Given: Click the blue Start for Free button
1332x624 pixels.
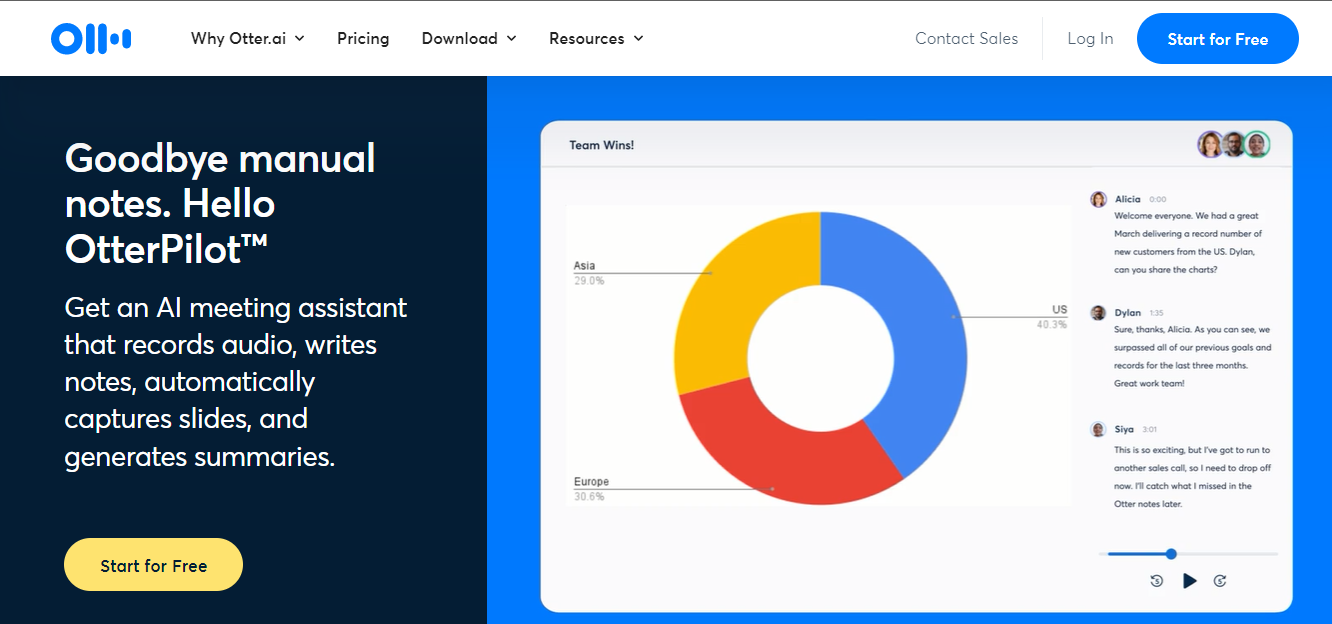Looking at the screenshot, I should pos(1217,39).
